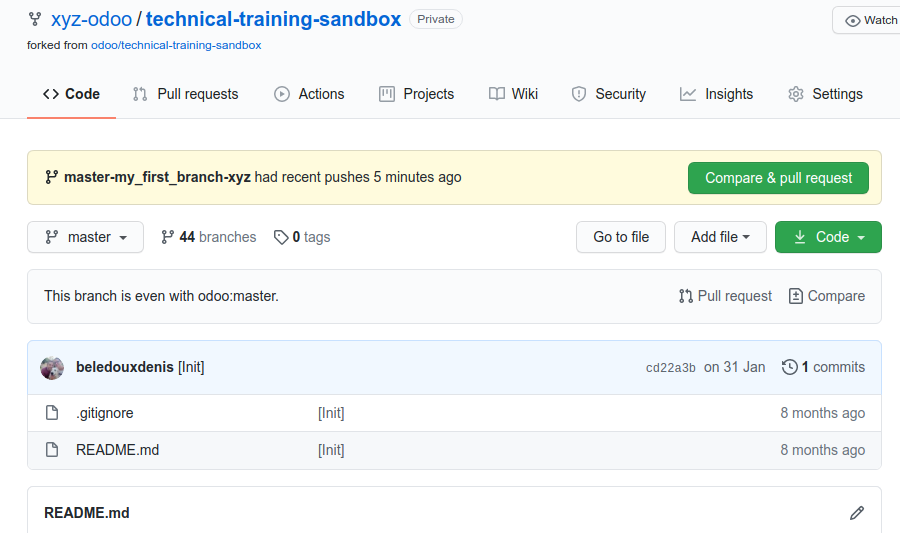Toggle the Watch button with the eye icon
The width and height of the screenshot is (900, 533).
(866, 21)
